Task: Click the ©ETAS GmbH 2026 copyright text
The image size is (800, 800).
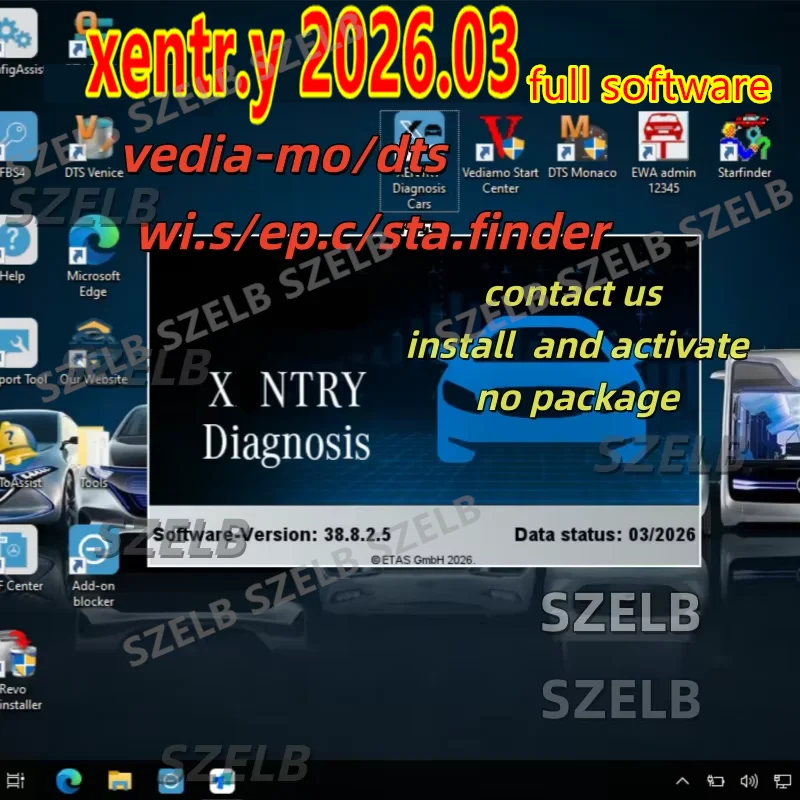Action: (x=423, y=560)
